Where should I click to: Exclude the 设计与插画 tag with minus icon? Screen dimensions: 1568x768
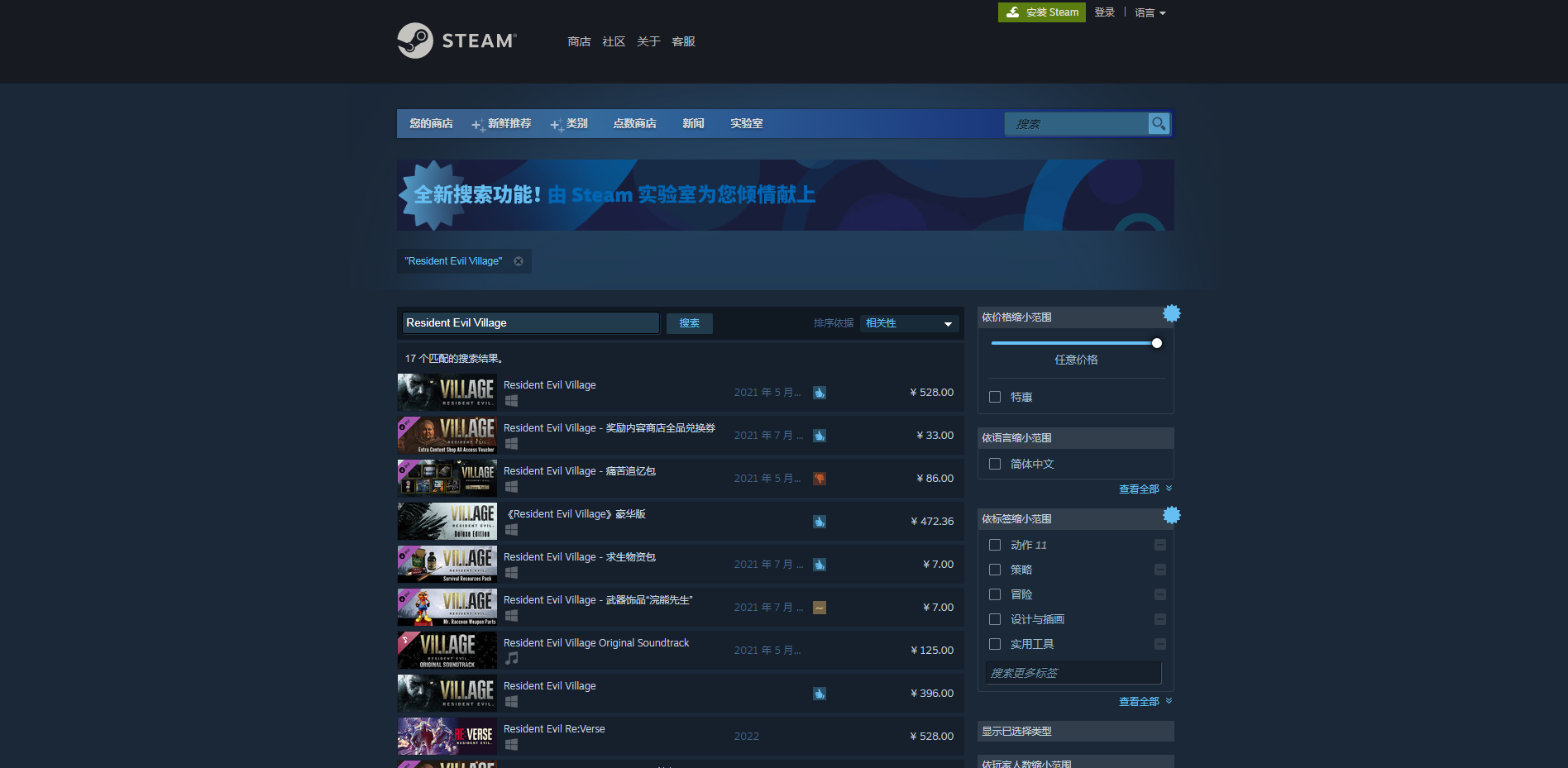(1160, 619)
